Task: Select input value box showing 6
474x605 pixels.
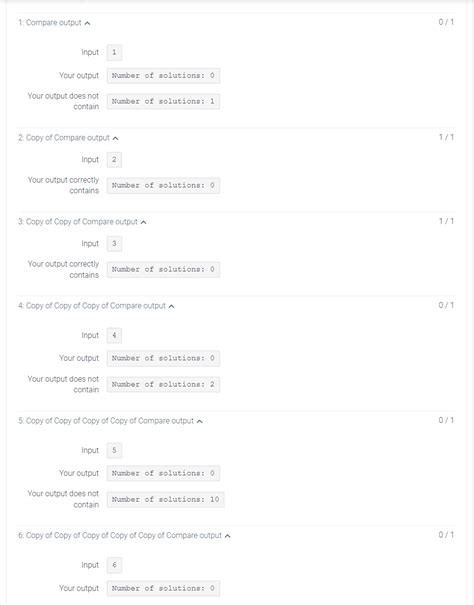Action: click(114, 565)
